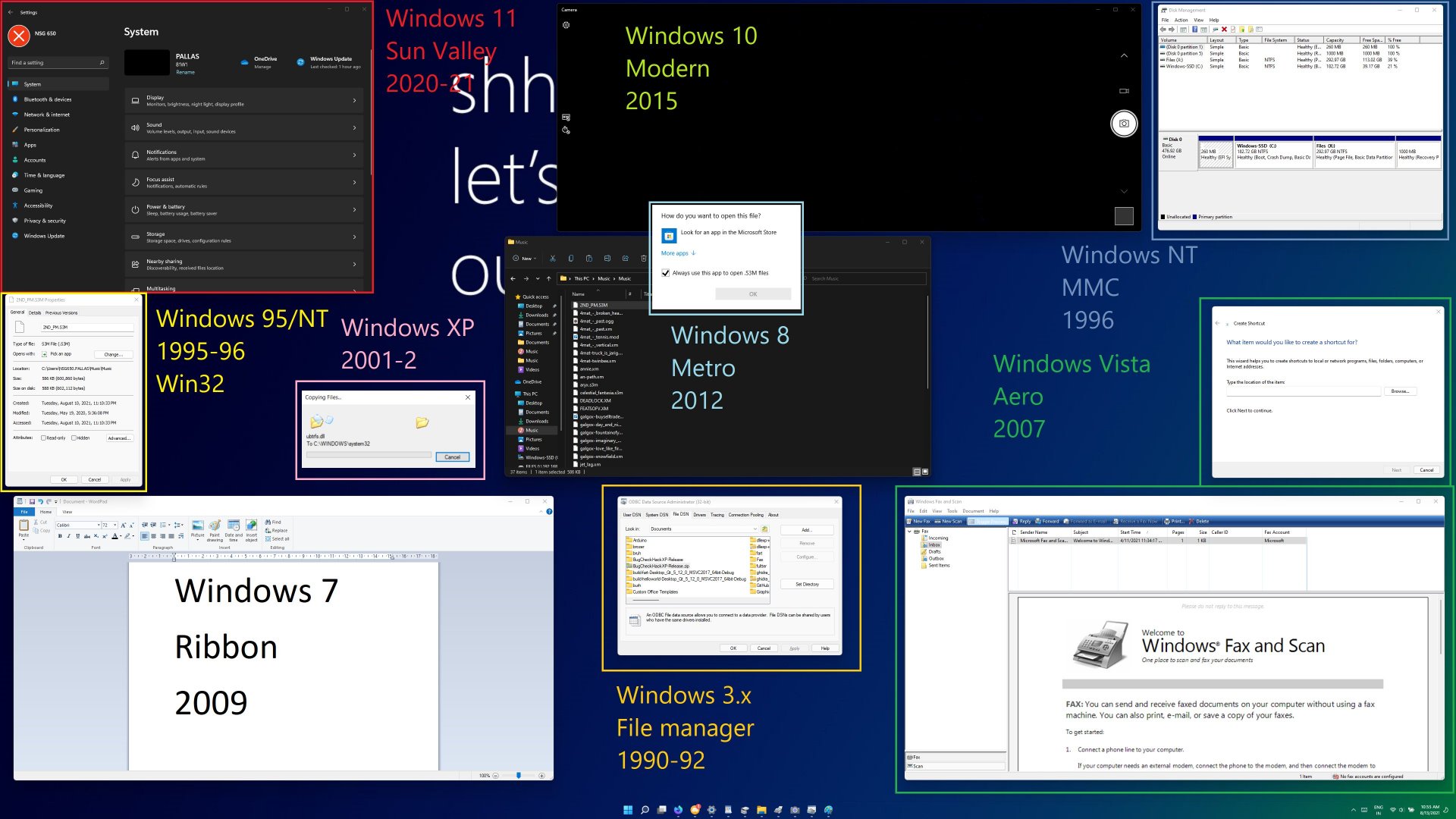Image resolution: width=1456 pixels, height=819 pixels.
Task: Switch to WordPad View tab
Action: (67, 512)
